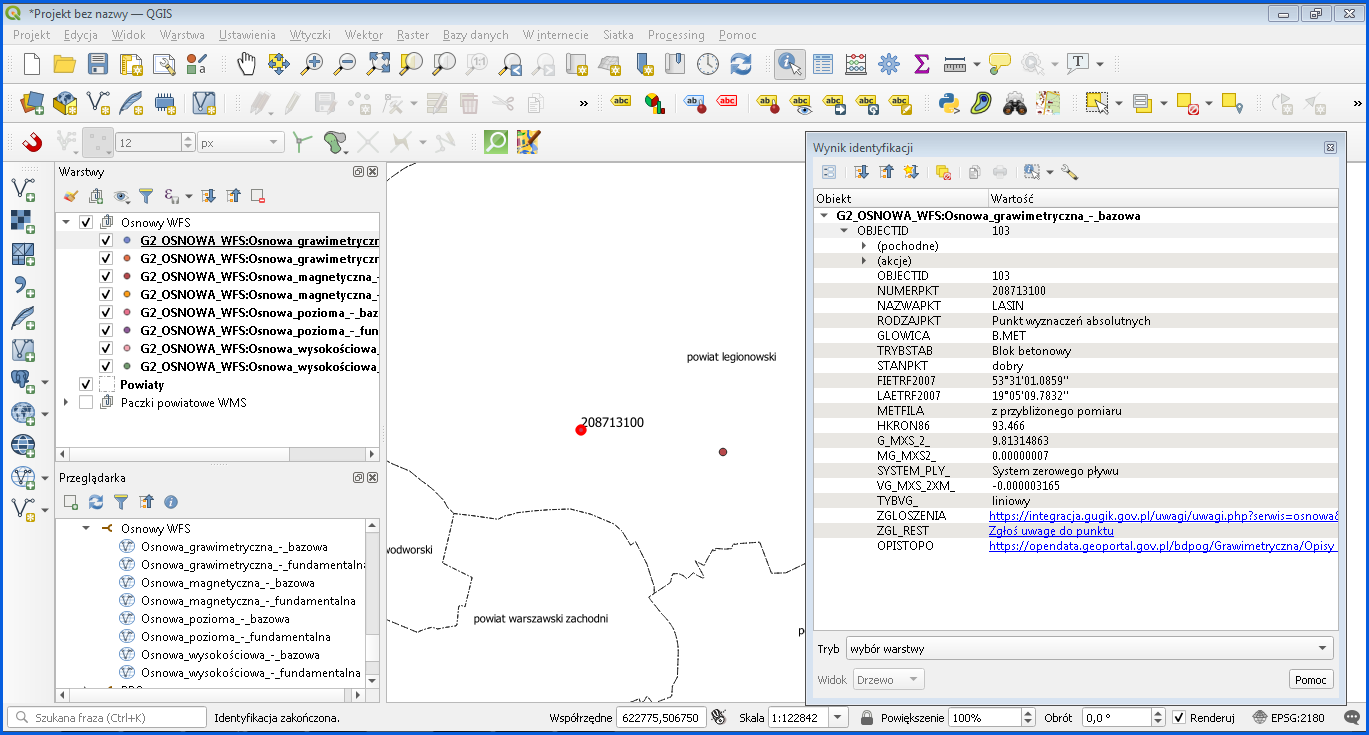The width and height of the screenshot is (1369, 735).
Task: Click the Zoom In magnifier tool
Action: coord(312,64)
